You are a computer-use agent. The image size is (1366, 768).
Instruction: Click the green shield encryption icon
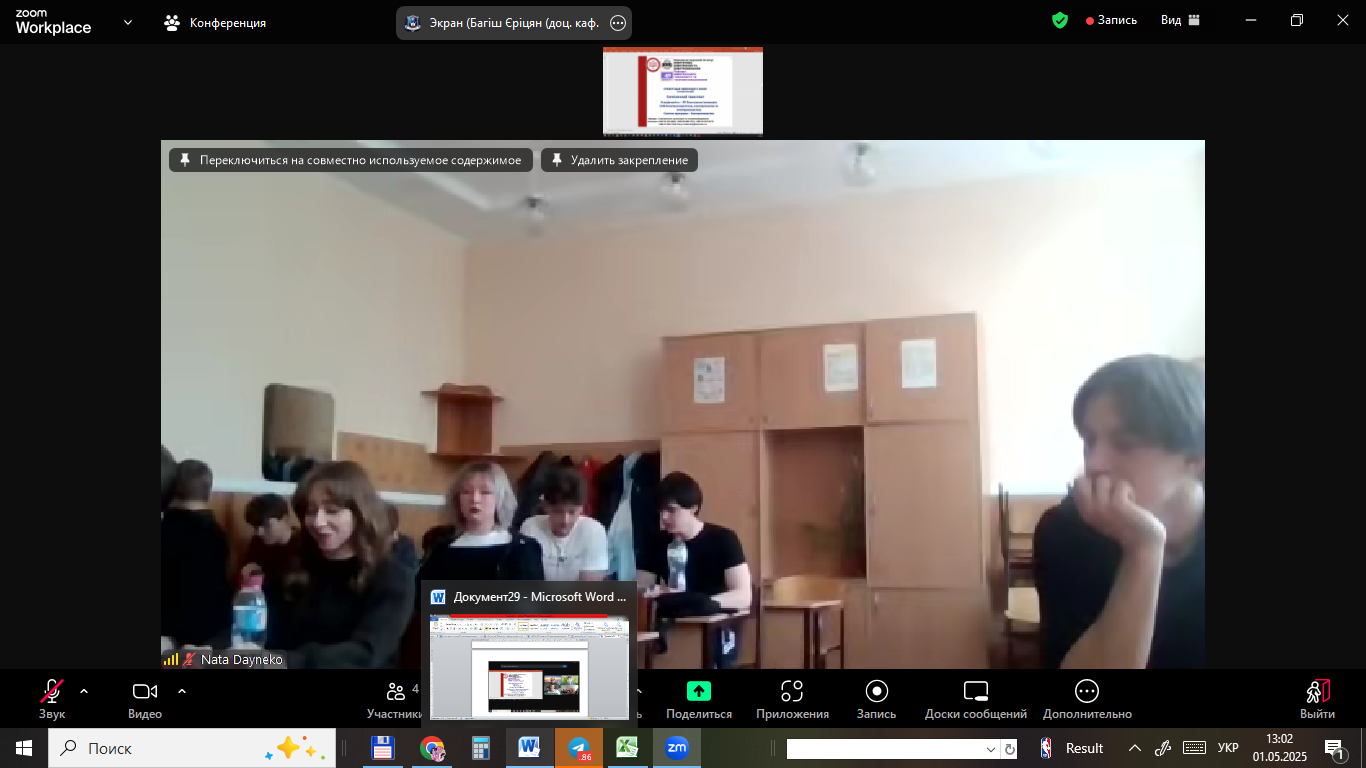pos(1060,20)
